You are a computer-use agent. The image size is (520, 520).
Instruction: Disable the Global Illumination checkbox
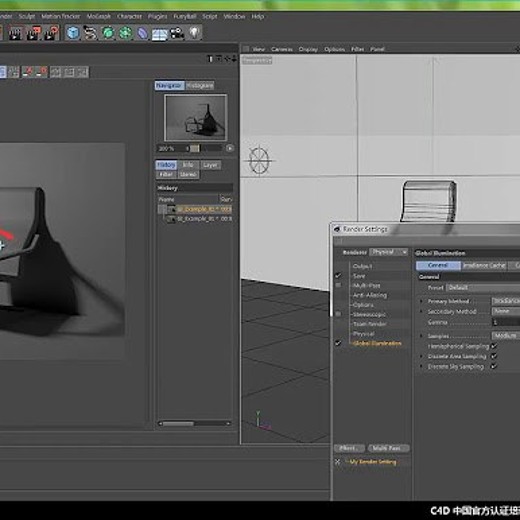coord(338,343)
